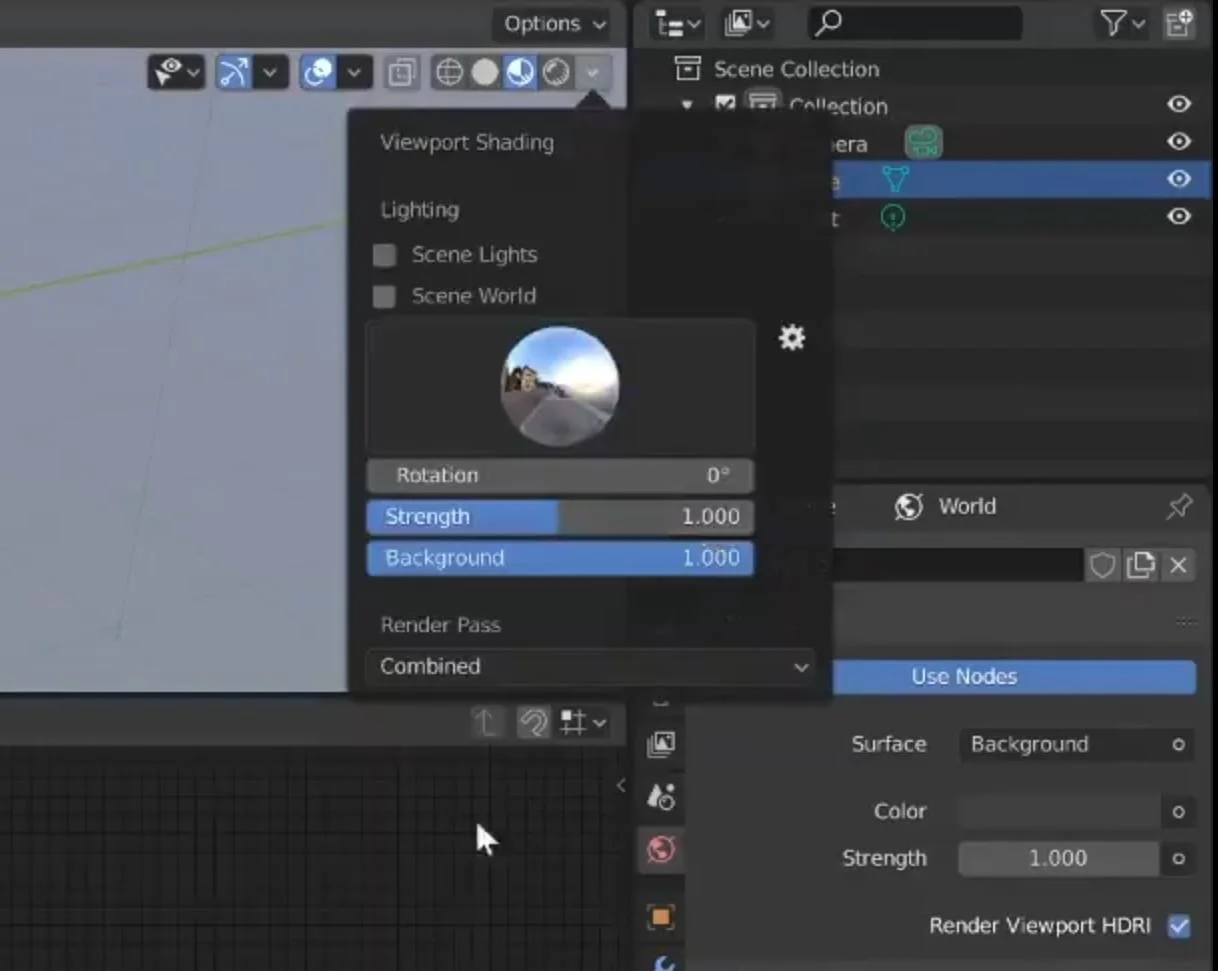The width and height of the screenshot is (1218, 971).
Task: Open World properties tab icon
Action: pyautogui.click(x=661, y=850)
